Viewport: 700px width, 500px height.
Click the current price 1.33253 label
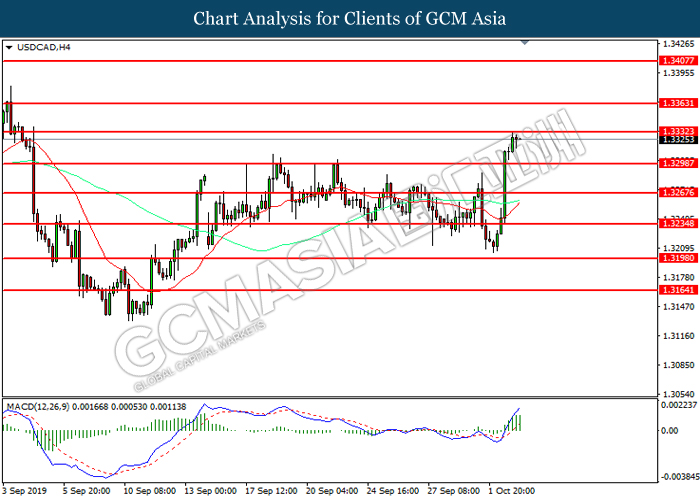(678, 140)
